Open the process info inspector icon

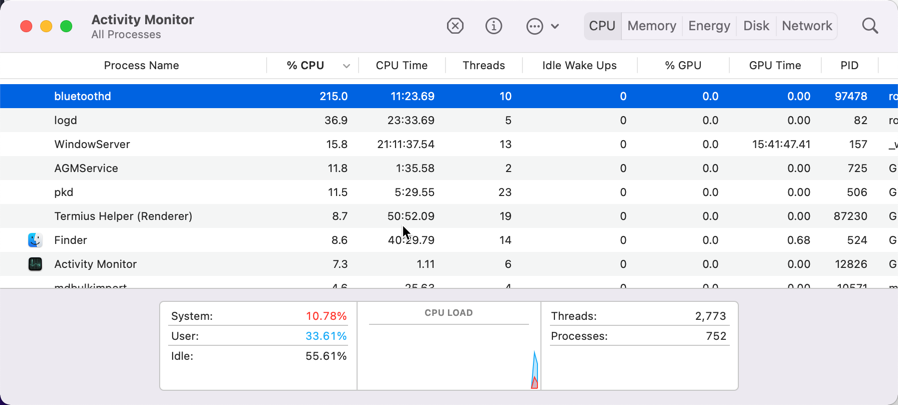point(494,26)
